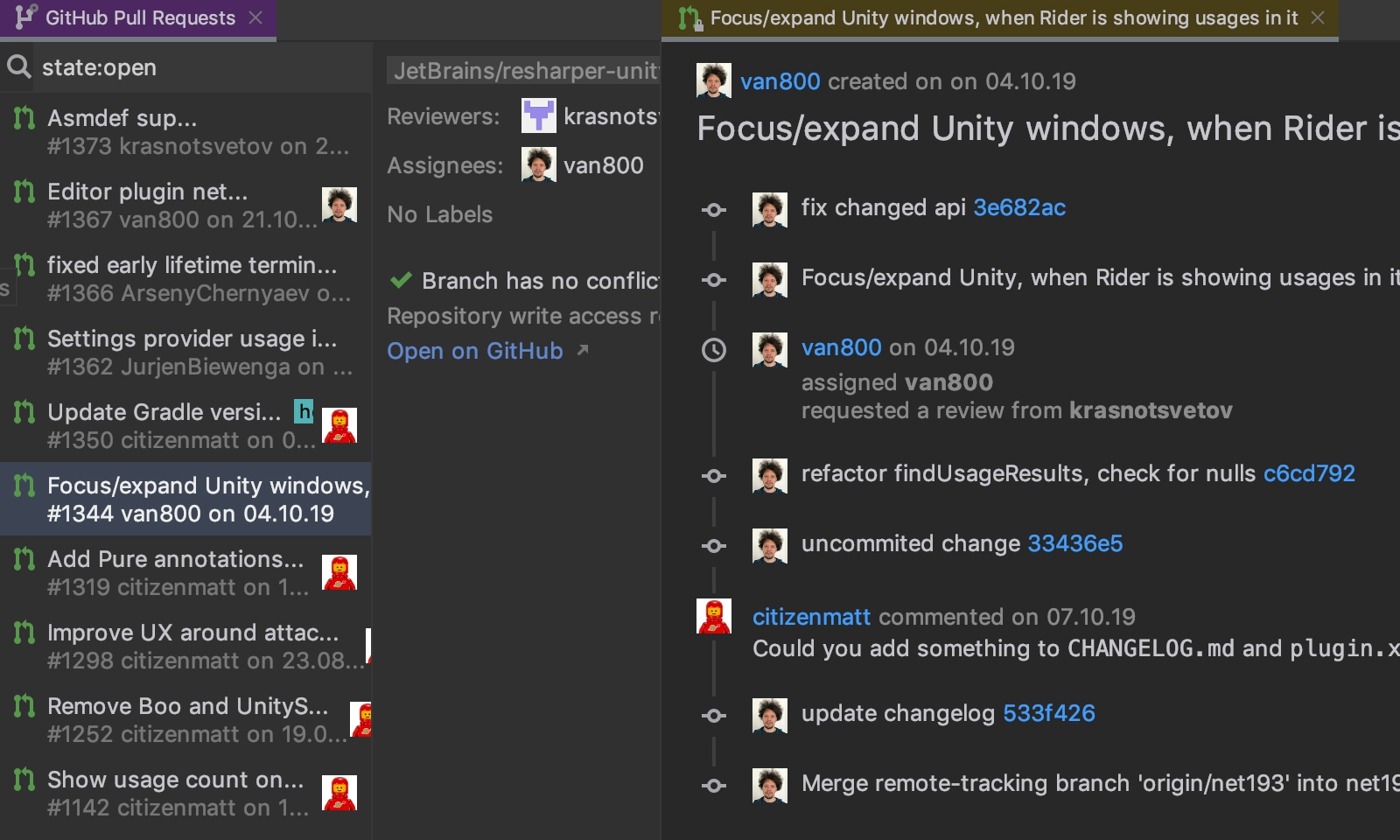Click the No Labels text
1400x840 pixels.
pyautogui.click(x=440, y=214)
